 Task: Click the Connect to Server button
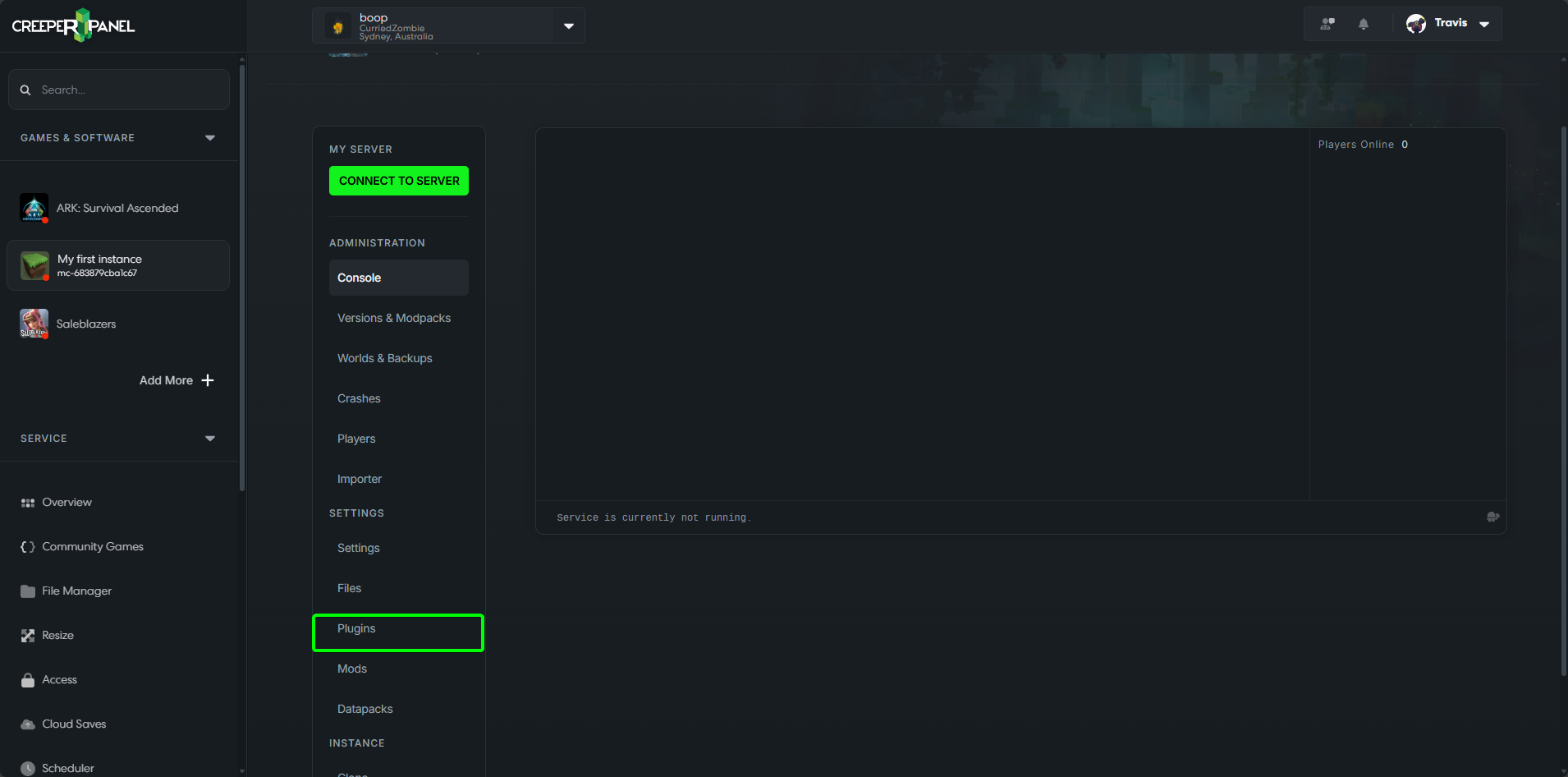(399, 181)
